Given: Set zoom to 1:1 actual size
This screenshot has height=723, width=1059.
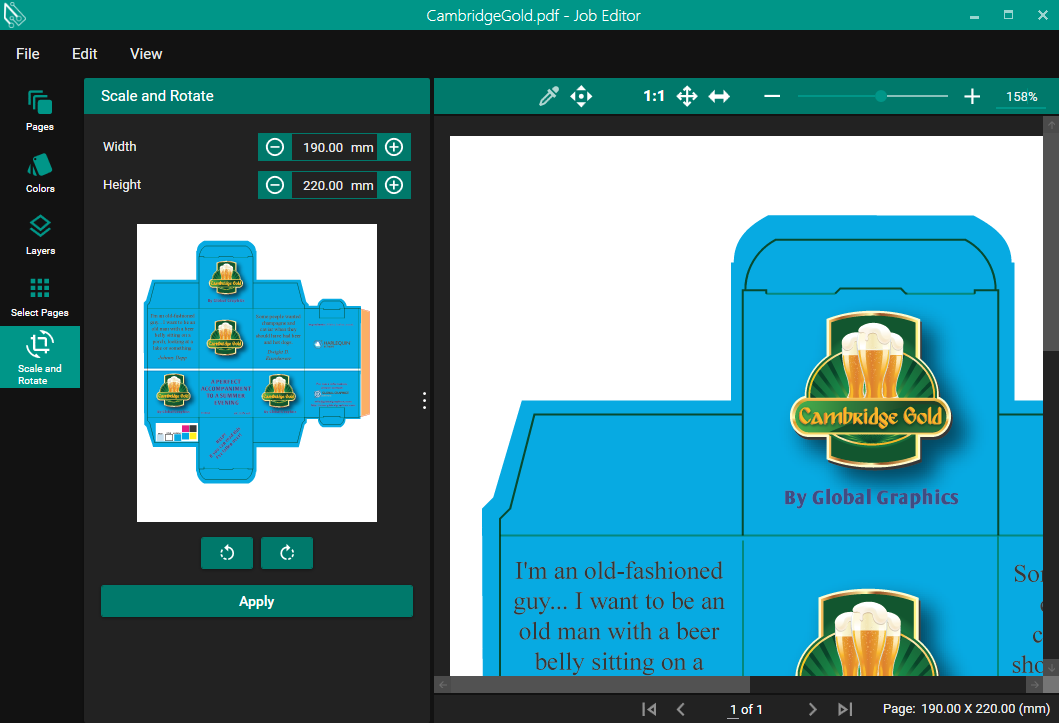Looking at the screenshot, I should (x=654, y=97).
